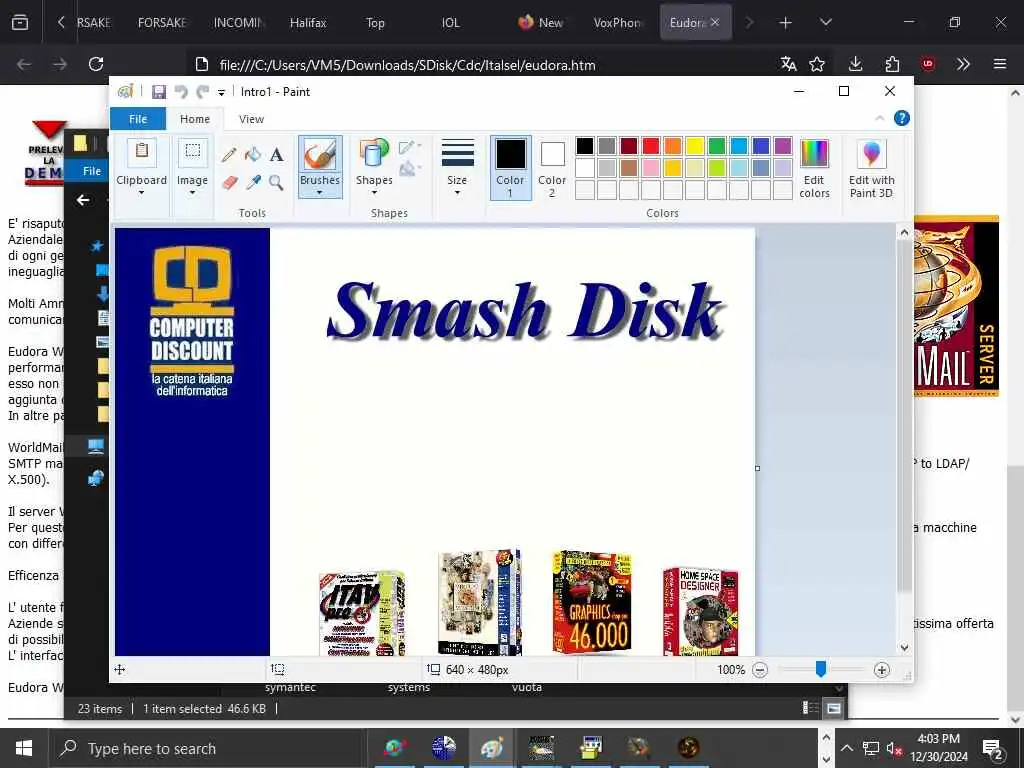This screenshot has width=1024, height=768.
Task: Open the Windows Start menu
Action: click(24, 748)
